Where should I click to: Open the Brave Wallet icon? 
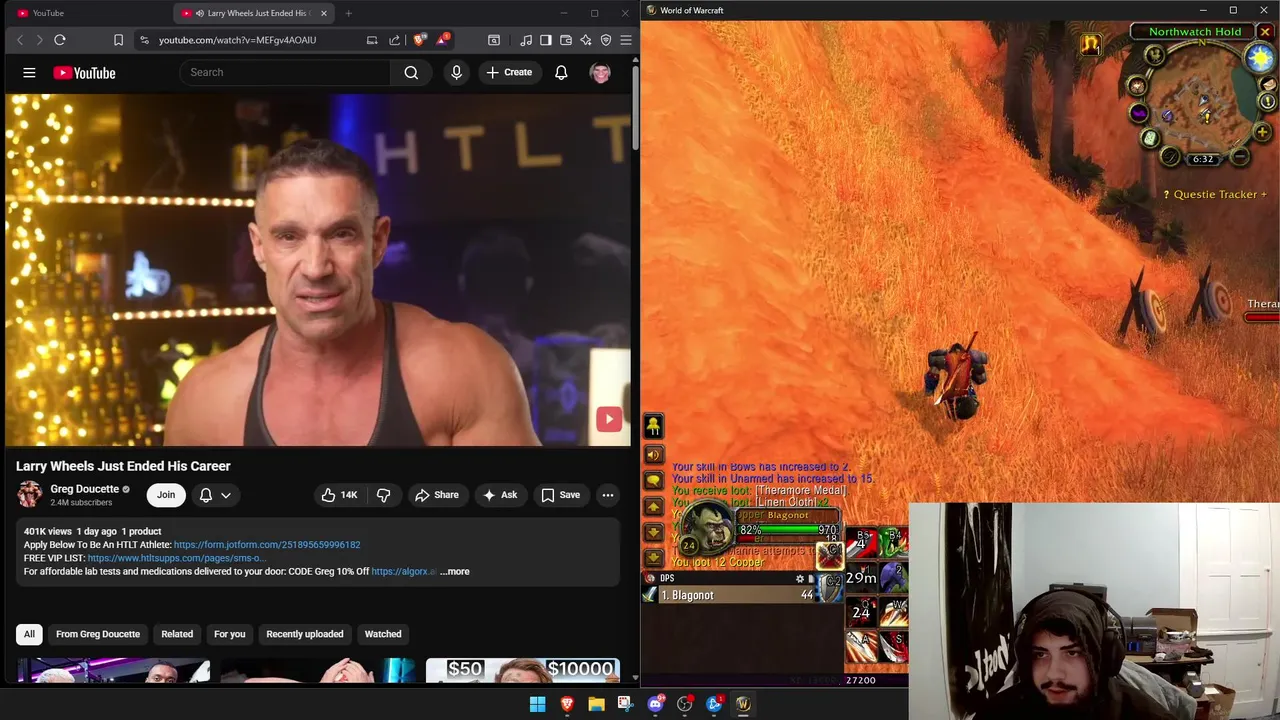point(566,40)
